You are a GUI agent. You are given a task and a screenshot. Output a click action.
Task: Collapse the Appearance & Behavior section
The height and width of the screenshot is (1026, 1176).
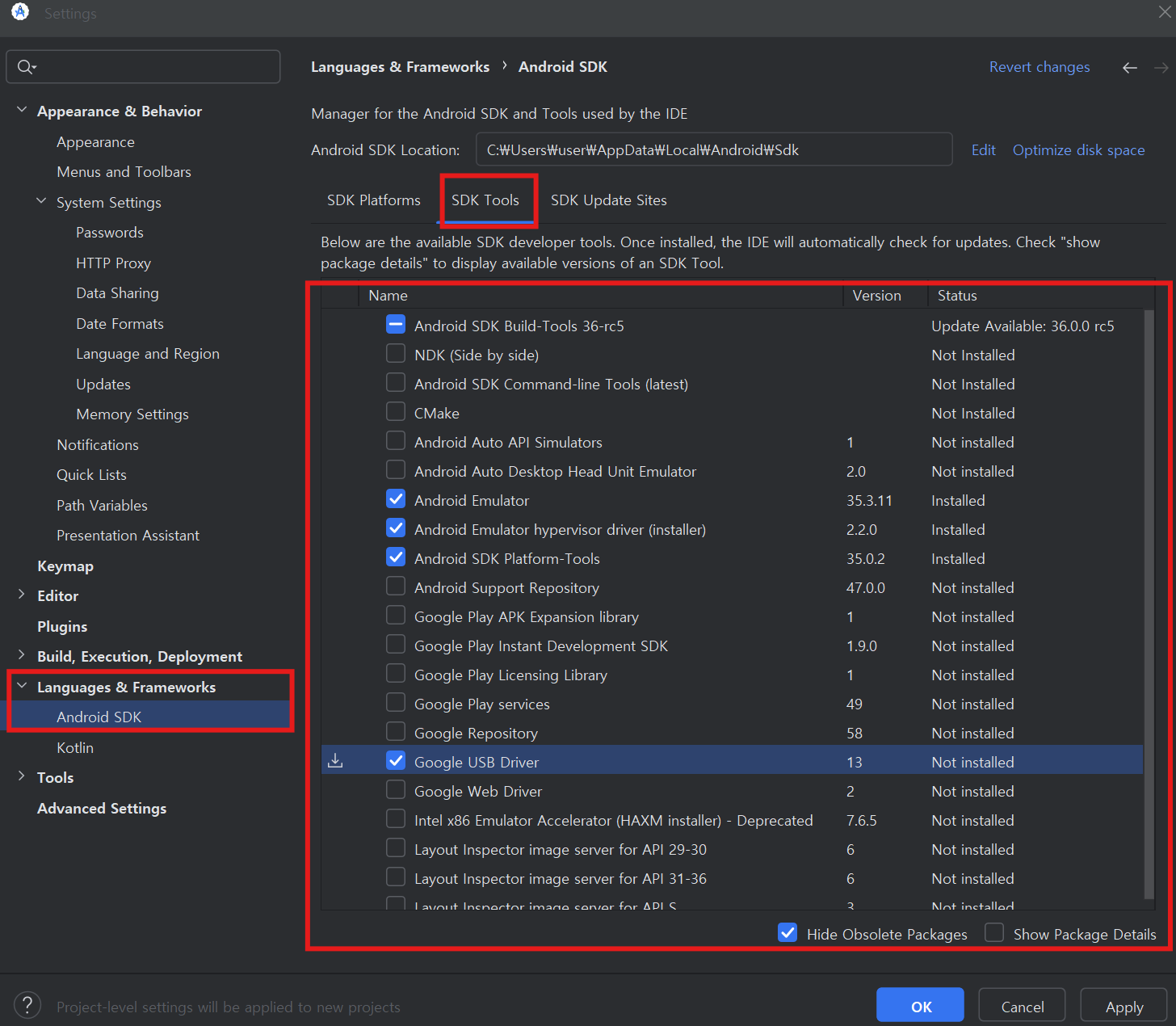pos(22,110)
